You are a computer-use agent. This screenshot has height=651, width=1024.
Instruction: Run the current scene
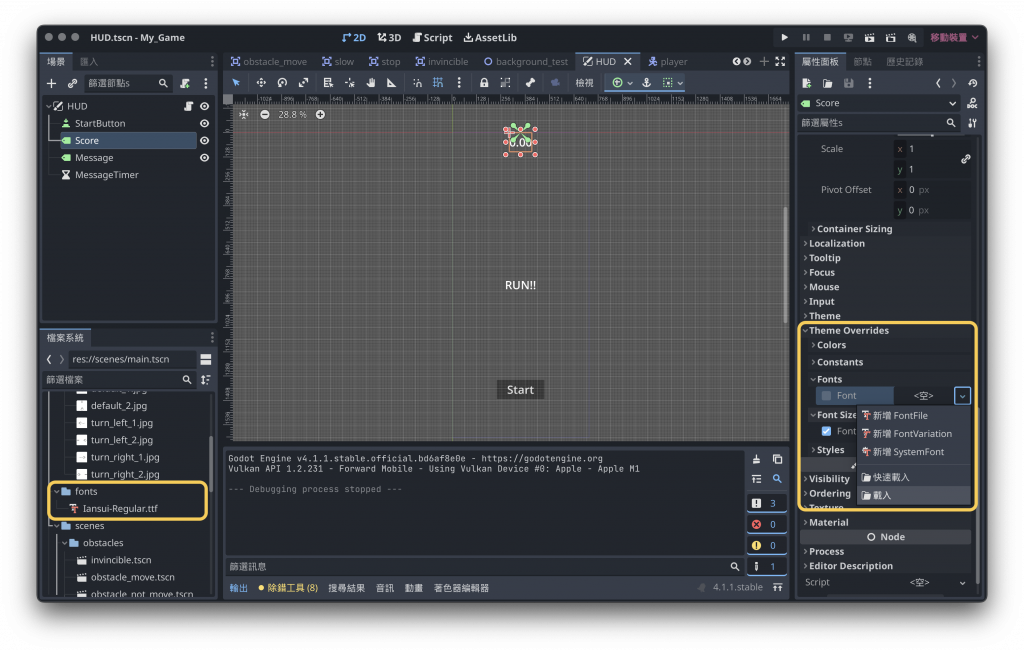pyautogui.click(x=869, y=37)
